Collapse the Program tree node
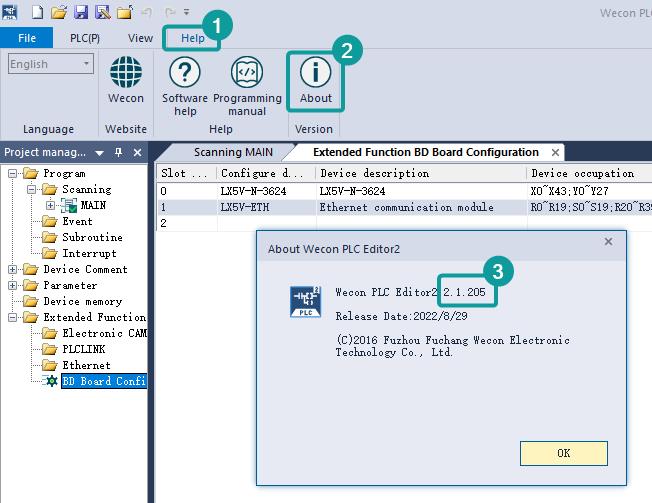The image size is (652, 503). point(13,174)
